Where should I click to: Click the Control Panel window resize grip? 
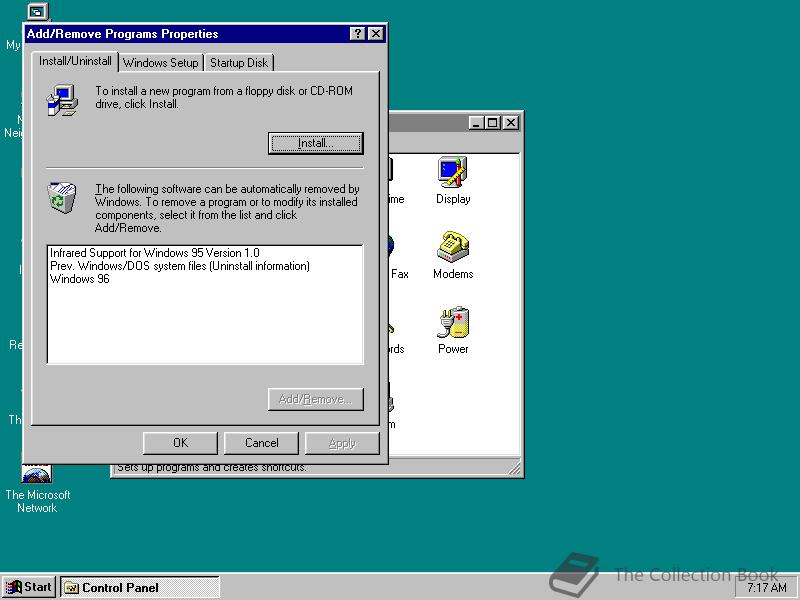(515, 468)
